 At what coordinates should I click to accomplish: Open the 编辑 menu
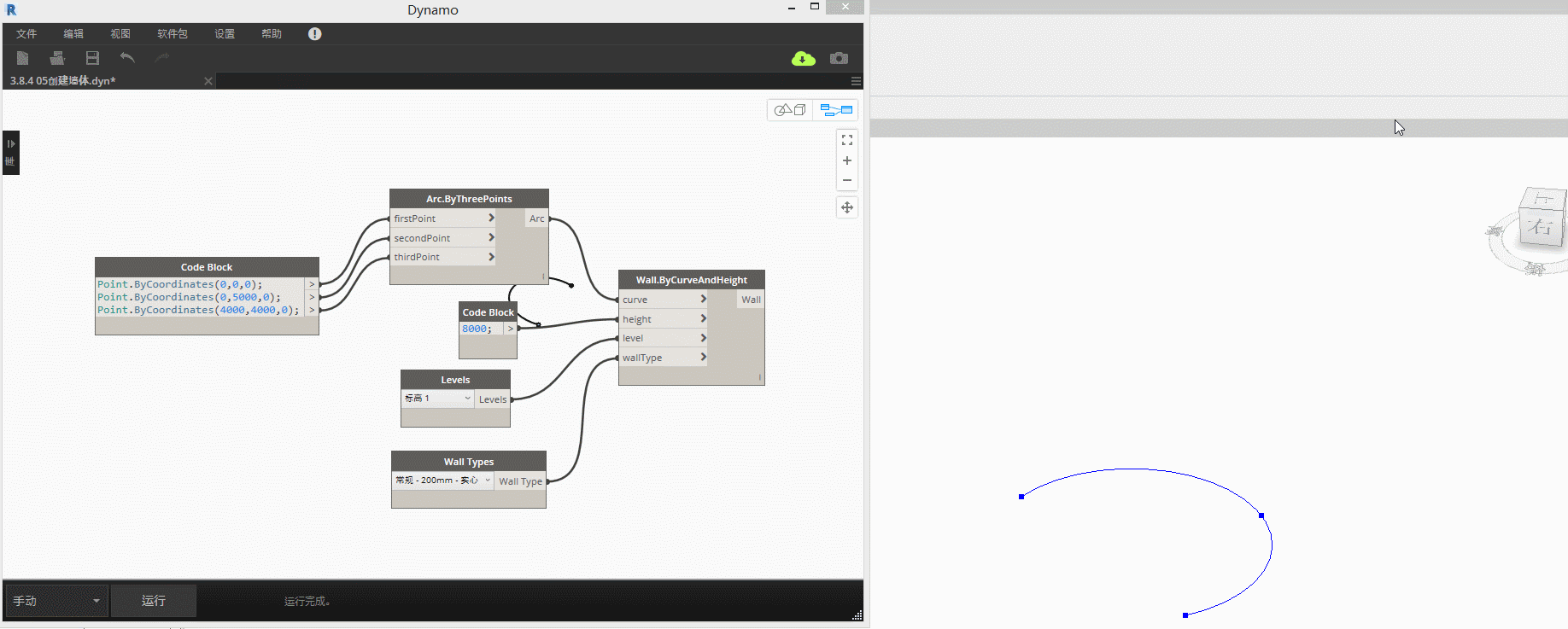click(x=73, y=34)
